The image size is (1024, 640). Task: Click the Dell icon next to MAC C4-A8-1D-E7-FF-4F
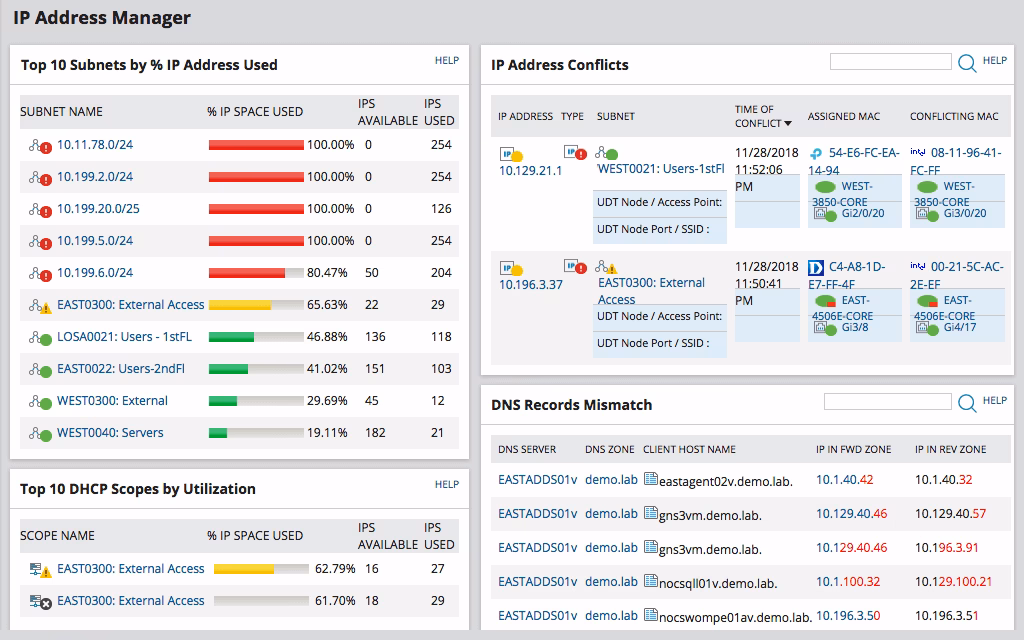[815, 267]
